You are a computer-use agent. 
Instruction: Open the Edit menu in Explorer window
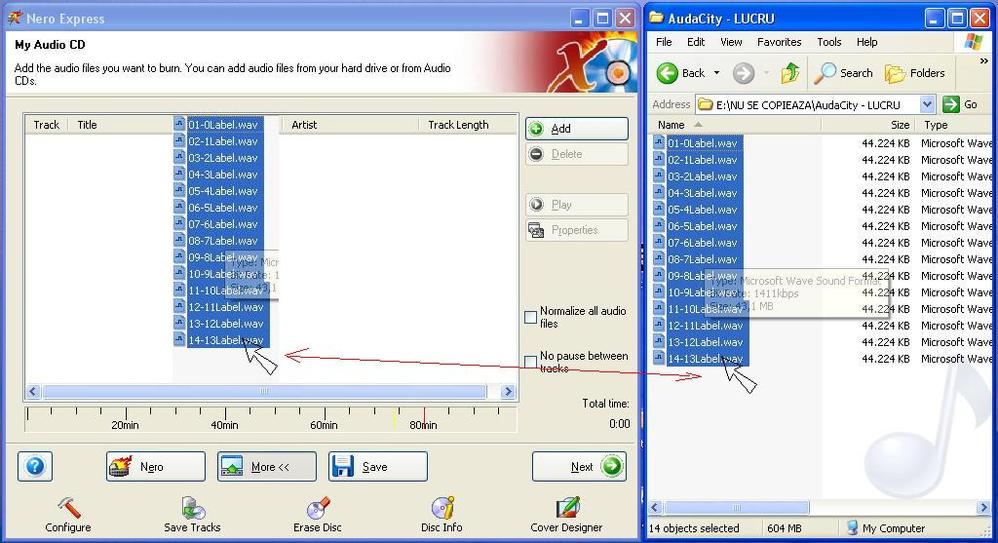[x=696, y=42]
